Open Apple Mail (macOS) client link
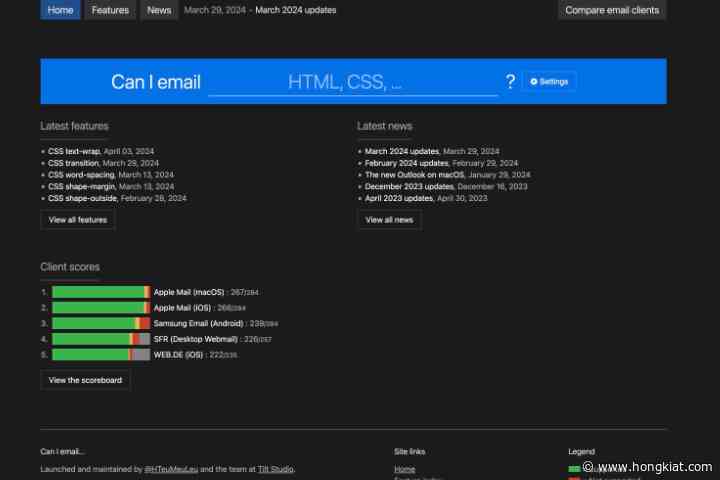Screen dimensions: 720x480 tap(189, 292)
